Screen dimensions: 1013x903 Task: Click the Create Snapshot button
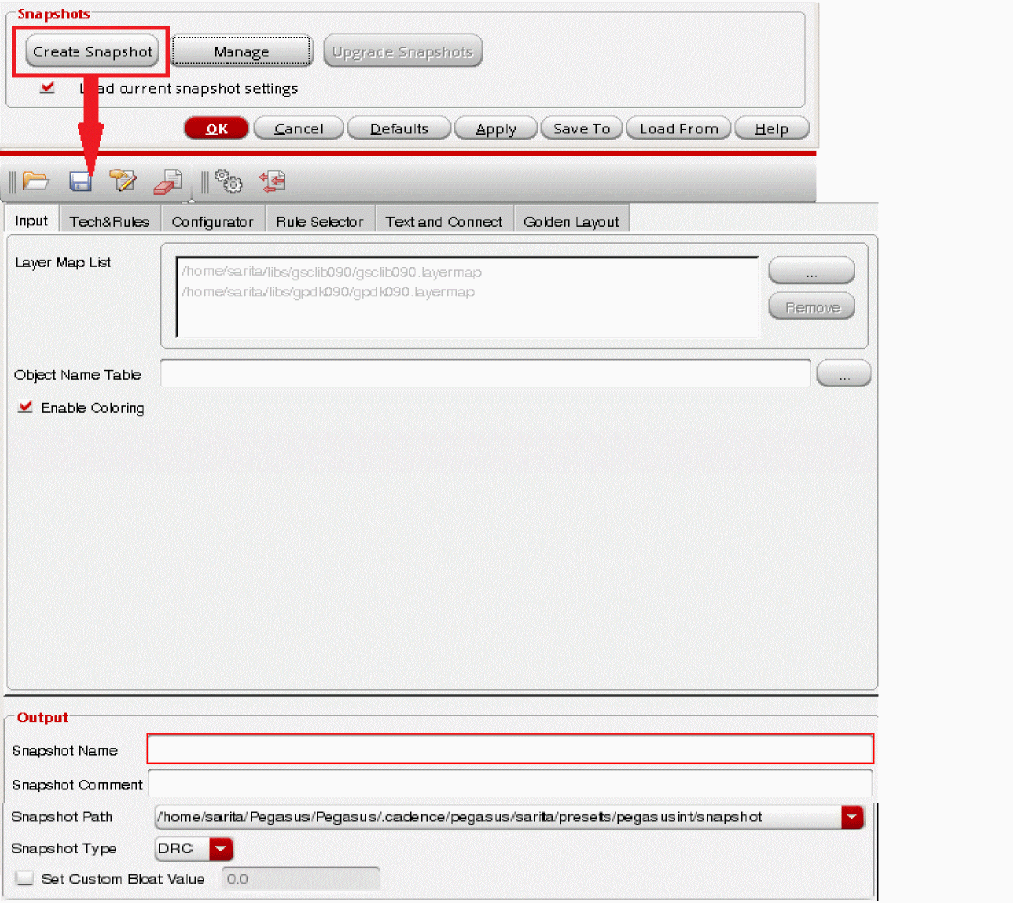point(92,52)
